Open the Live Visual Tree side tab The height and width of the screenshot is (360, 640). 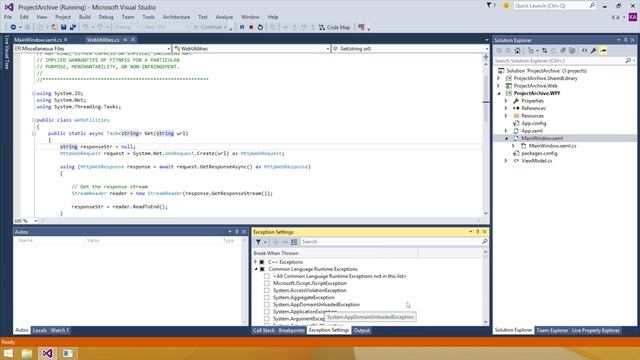click(6, 52)
